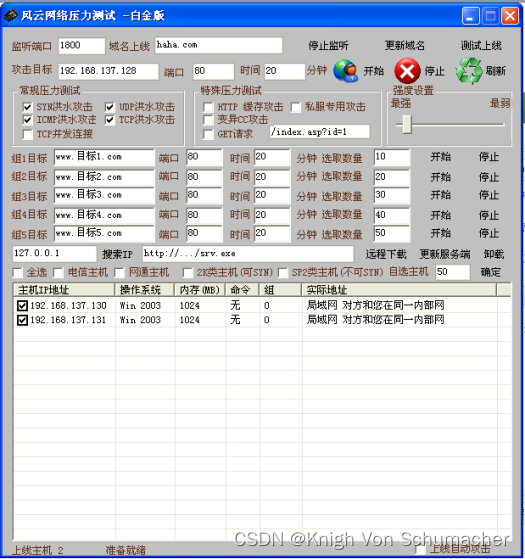
Task: Click the globe-and-user start icon
Action: point(345,71)
